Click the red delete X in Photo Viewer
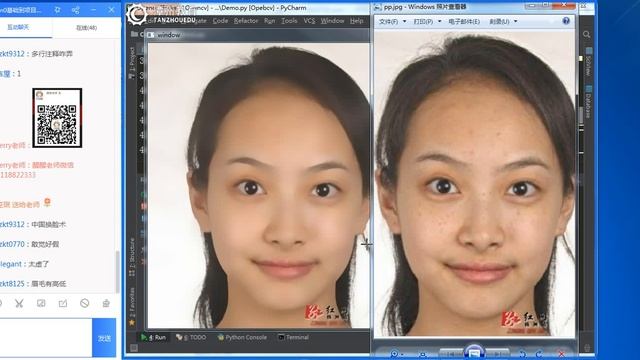The image size is (640, 360). 562,354
